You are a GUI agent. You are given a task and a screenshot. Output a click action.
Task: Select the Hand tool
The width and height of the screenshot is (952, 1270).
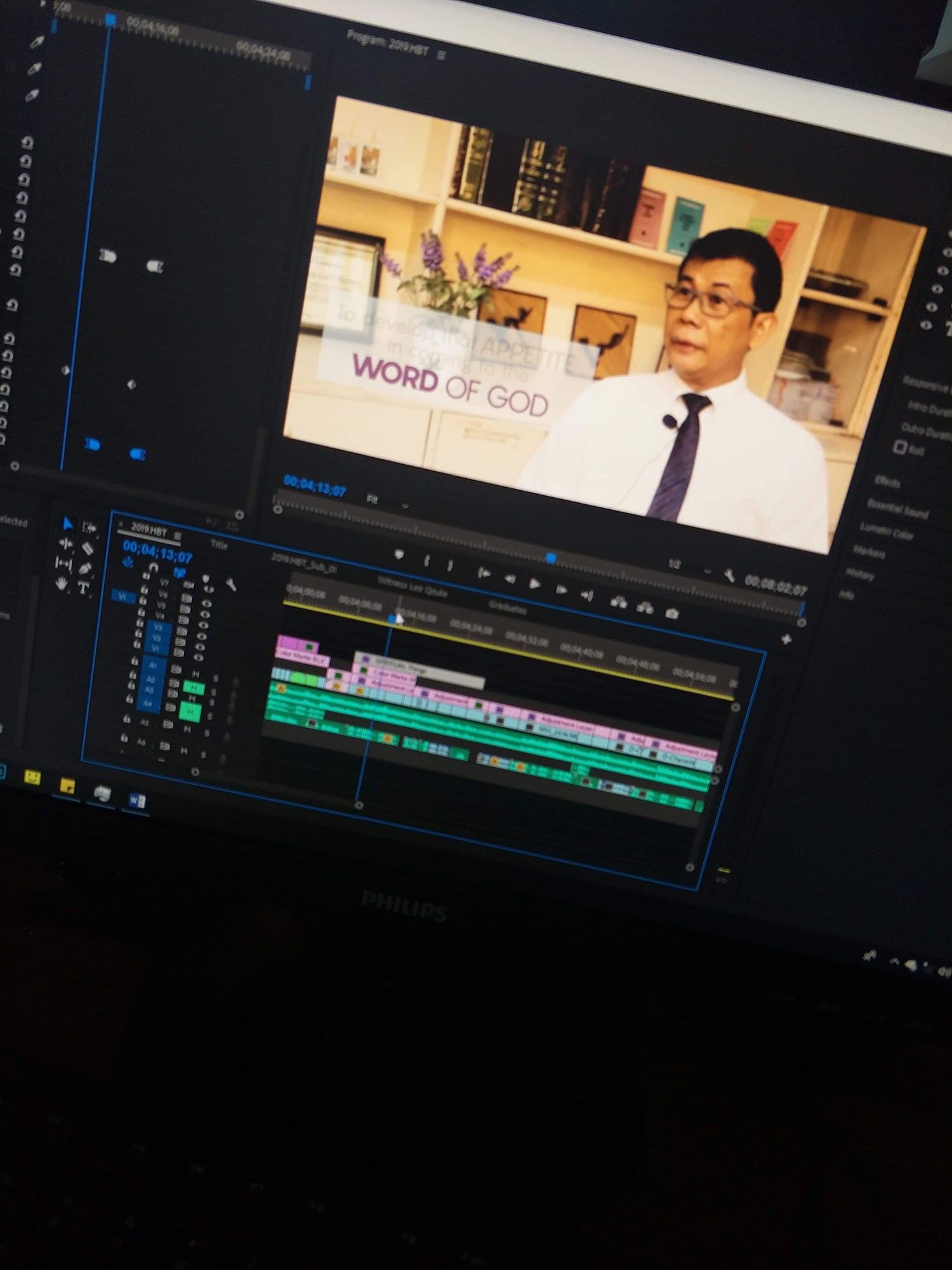click(x=61, y=584)
